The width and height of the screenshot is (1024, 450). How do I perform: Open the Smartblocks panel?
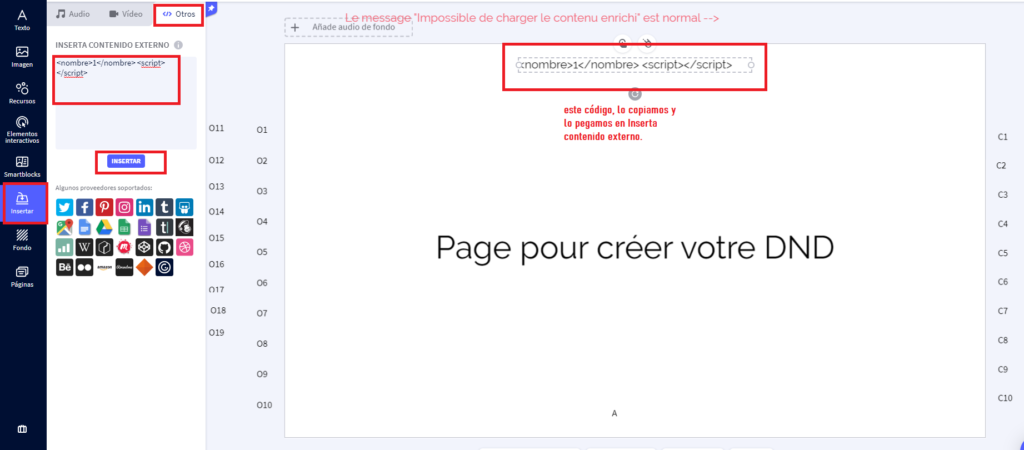[x=22, y=166]
